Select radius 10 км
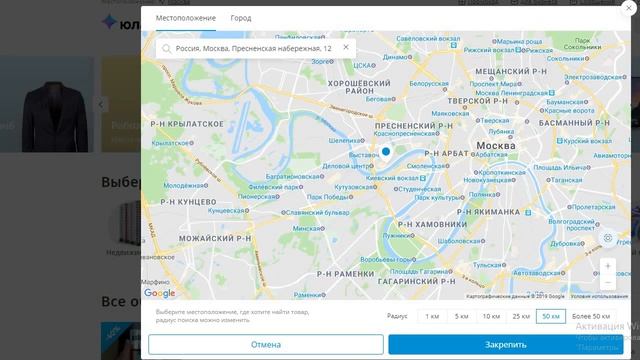The image size is (640, 360). click(491, 316)
